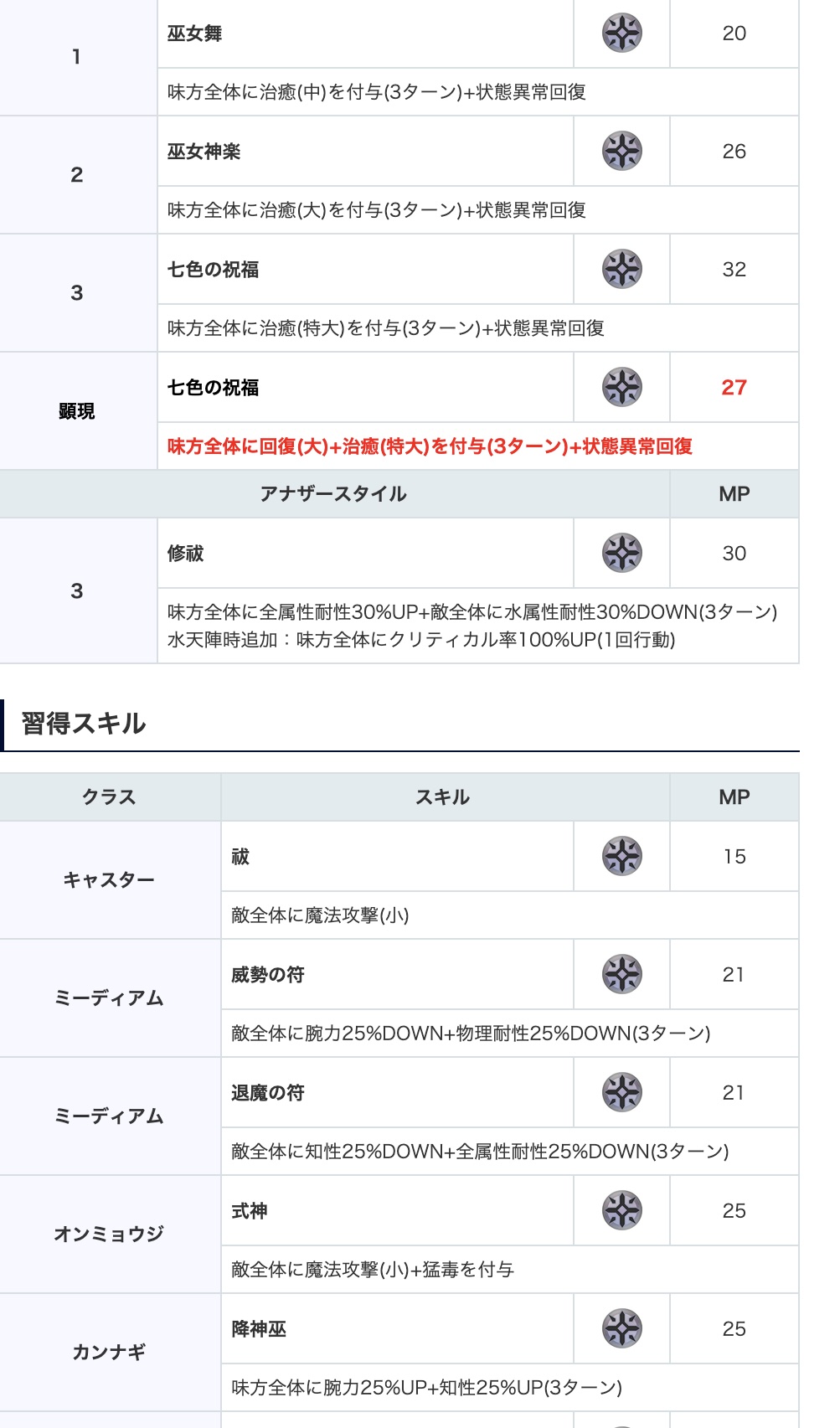Click the element icon next to 式神

pos(621,1210)
